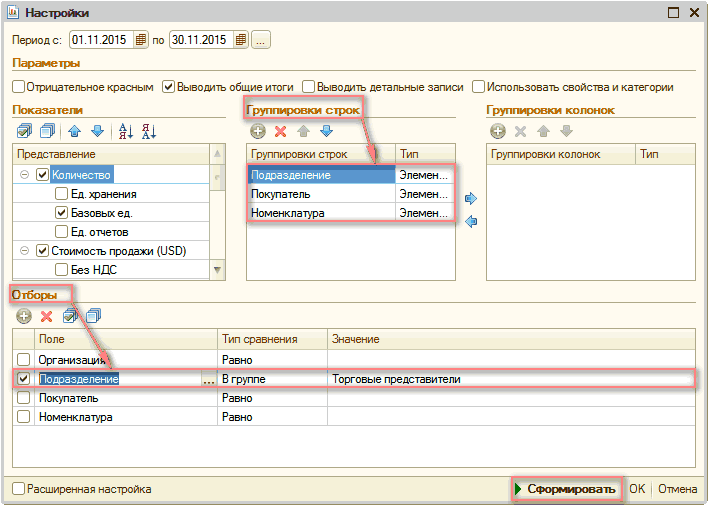
Task: Click the Отмена button
Action: coord(677,489)
